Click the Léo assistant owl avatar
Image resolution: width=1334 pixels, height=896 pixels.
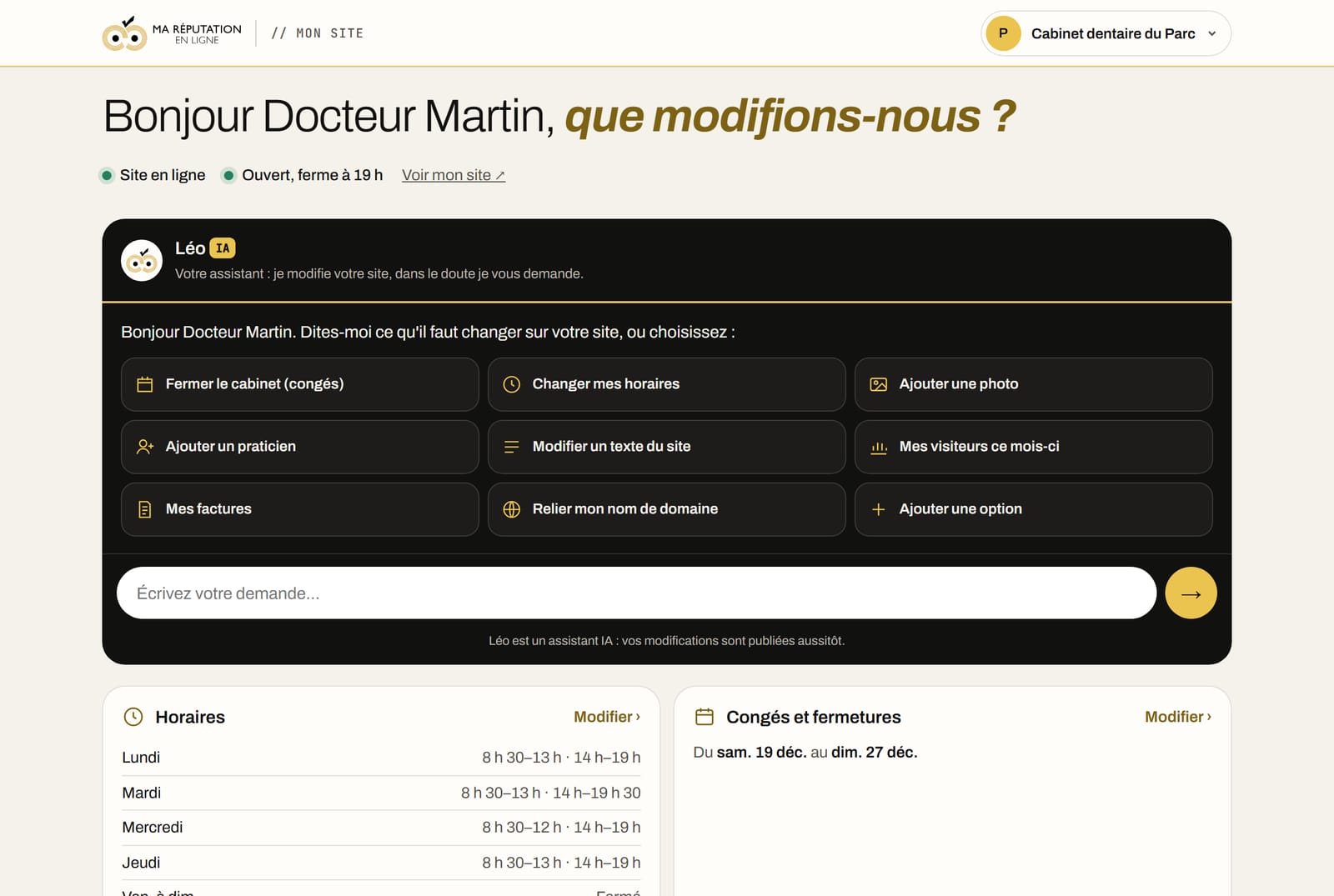(142, 261)
